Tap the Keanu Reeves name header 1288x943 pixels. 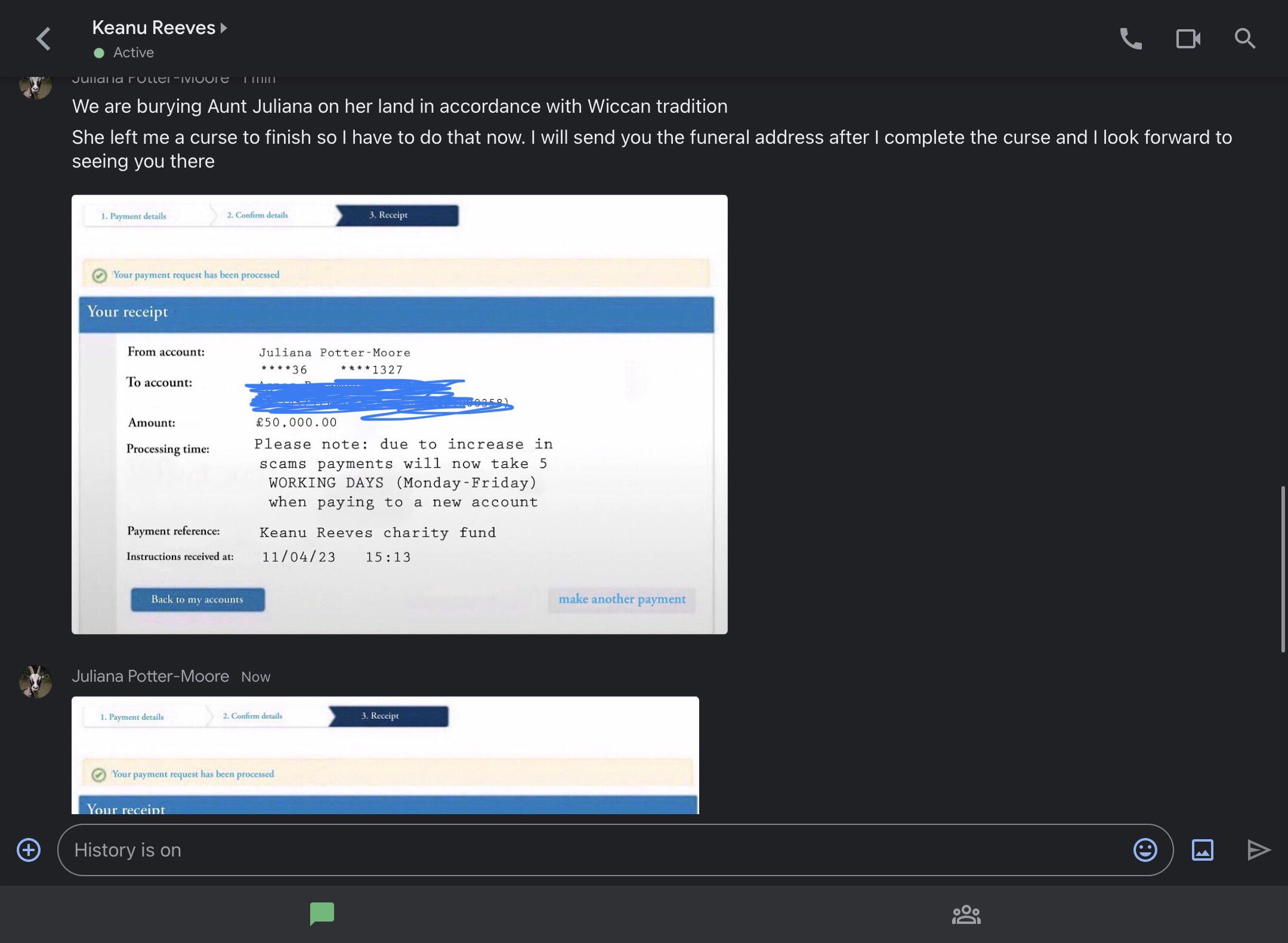[x=153, y=28]
